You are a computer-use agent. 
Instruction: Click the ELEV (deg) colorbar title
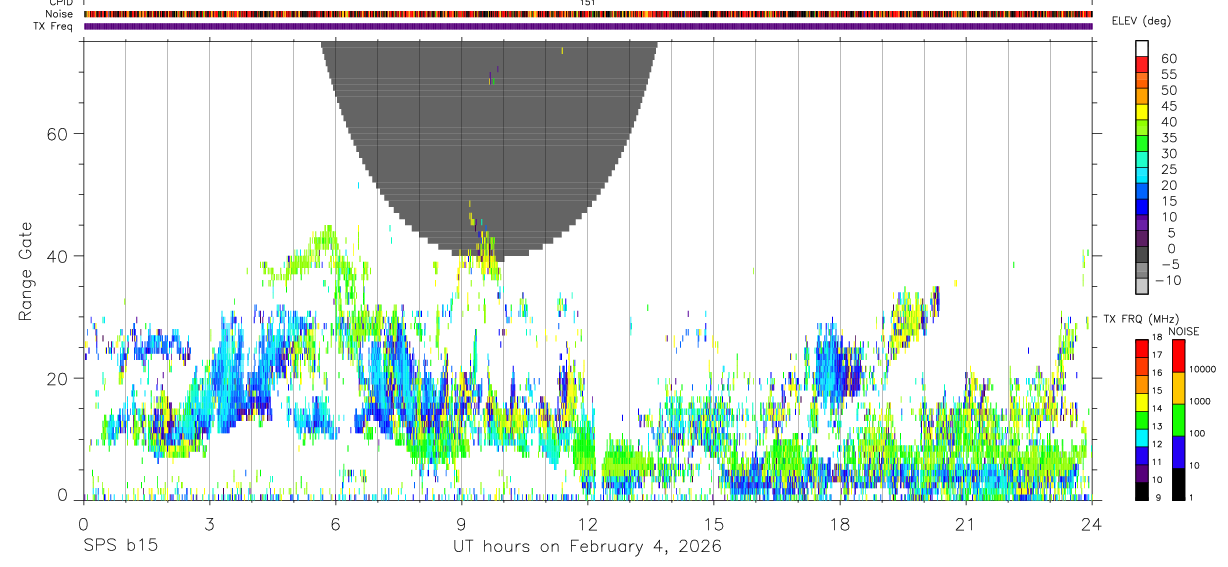pos(1141,22)
